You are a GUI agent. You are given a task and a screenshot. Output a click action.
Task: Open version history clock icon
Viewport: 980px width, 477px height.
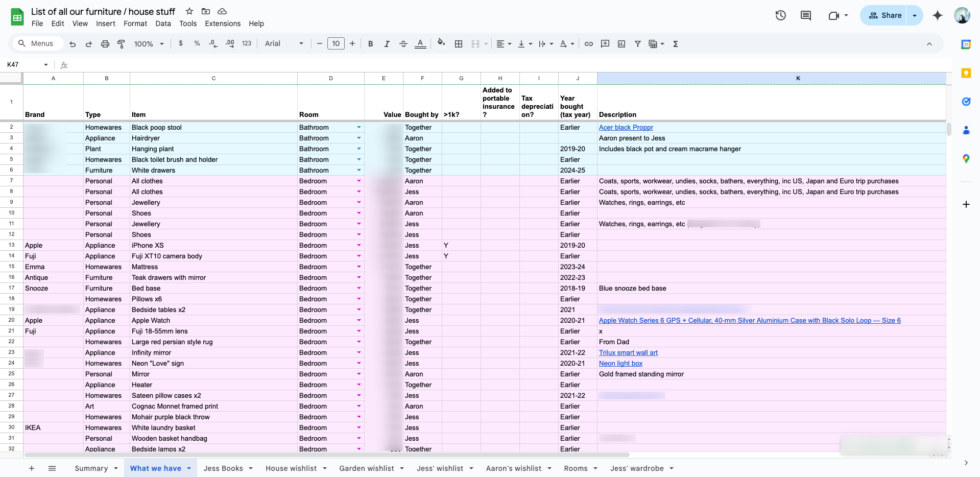coord(780,16)
